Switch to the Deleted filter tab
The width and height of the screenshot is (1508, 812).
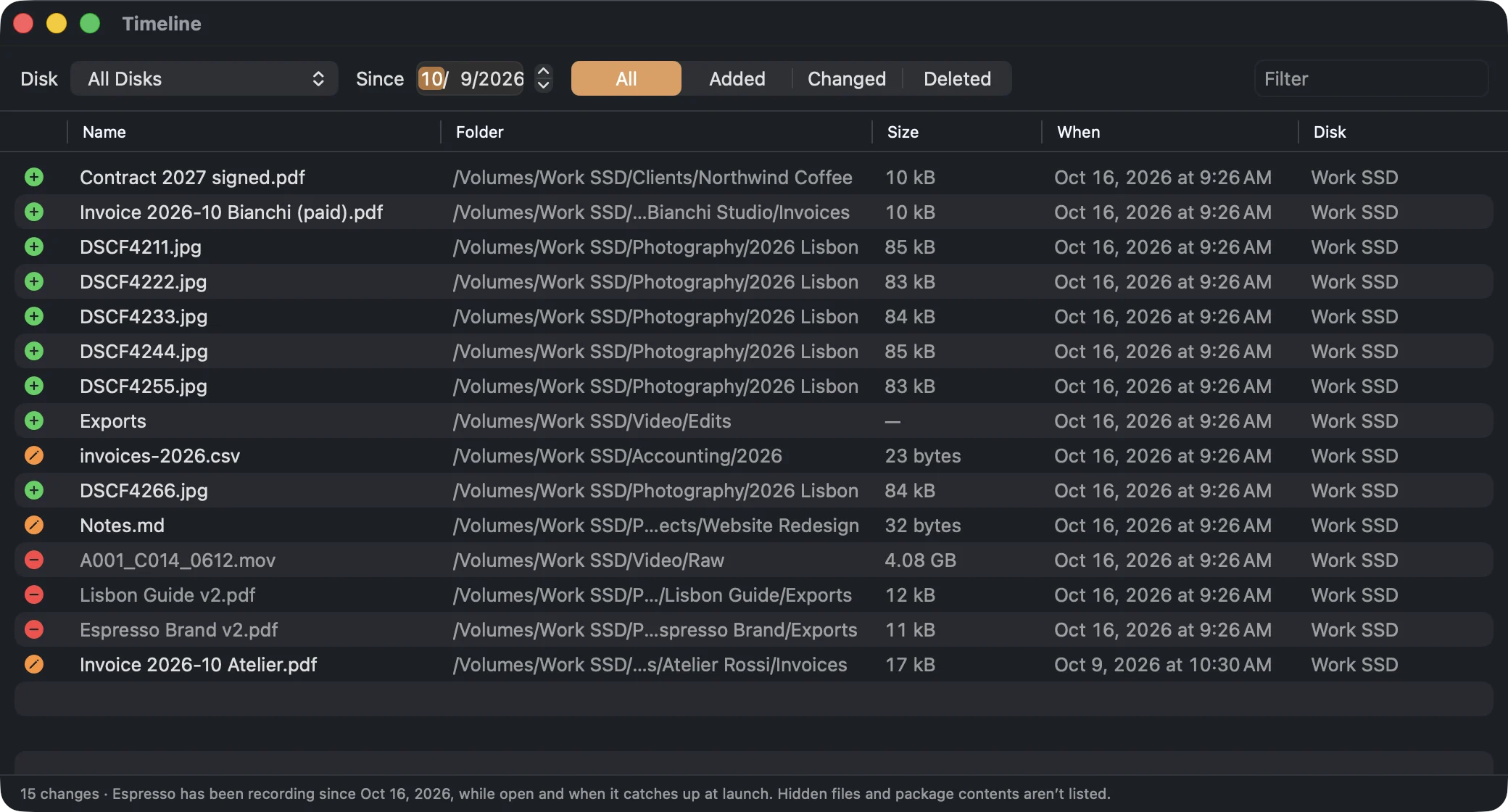(957, 78)
